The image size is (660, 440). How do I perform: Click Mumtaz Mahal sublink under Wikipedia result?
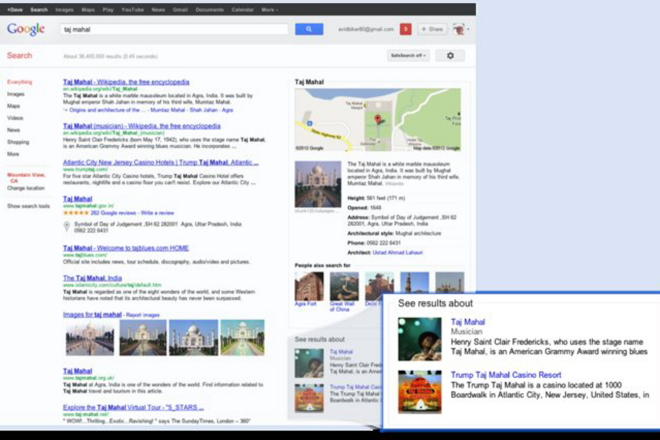(x=168, y=110)
